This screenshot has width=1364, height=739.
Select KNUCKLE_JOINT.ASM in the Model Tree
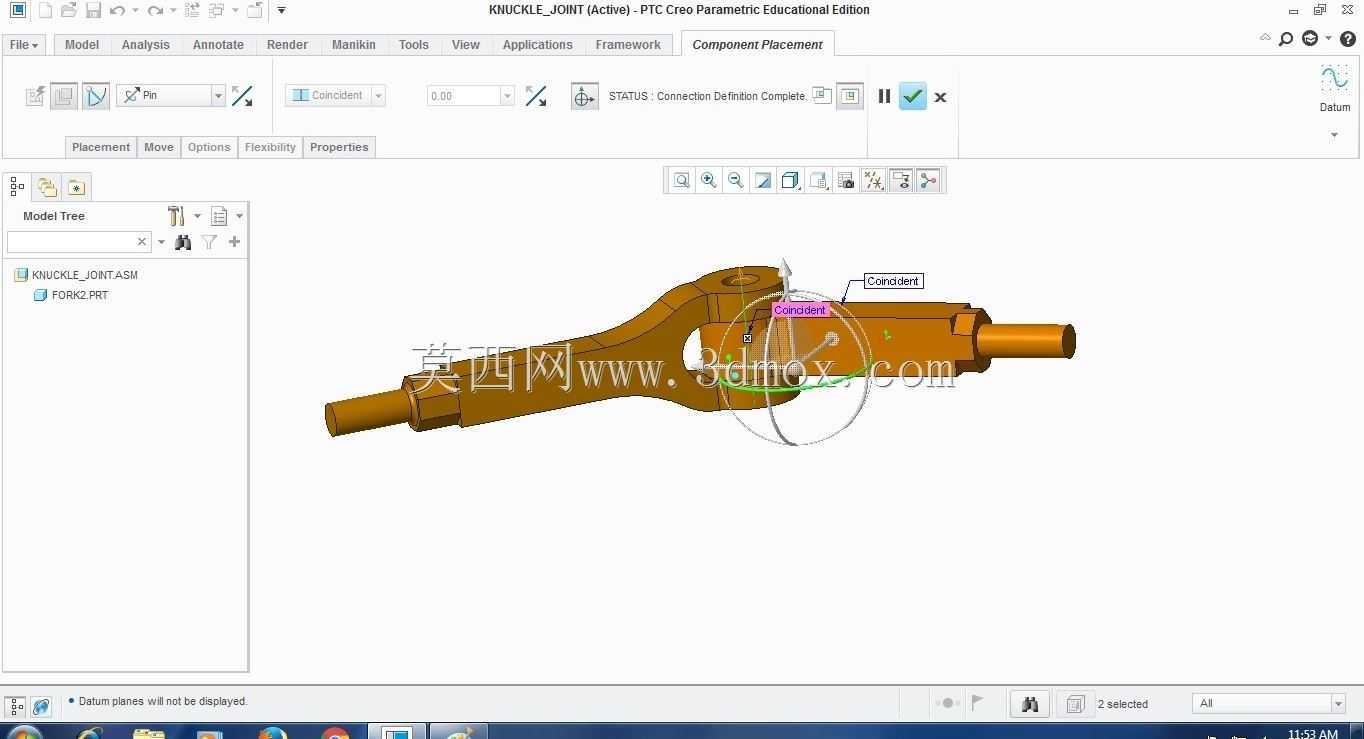point(85,275)
